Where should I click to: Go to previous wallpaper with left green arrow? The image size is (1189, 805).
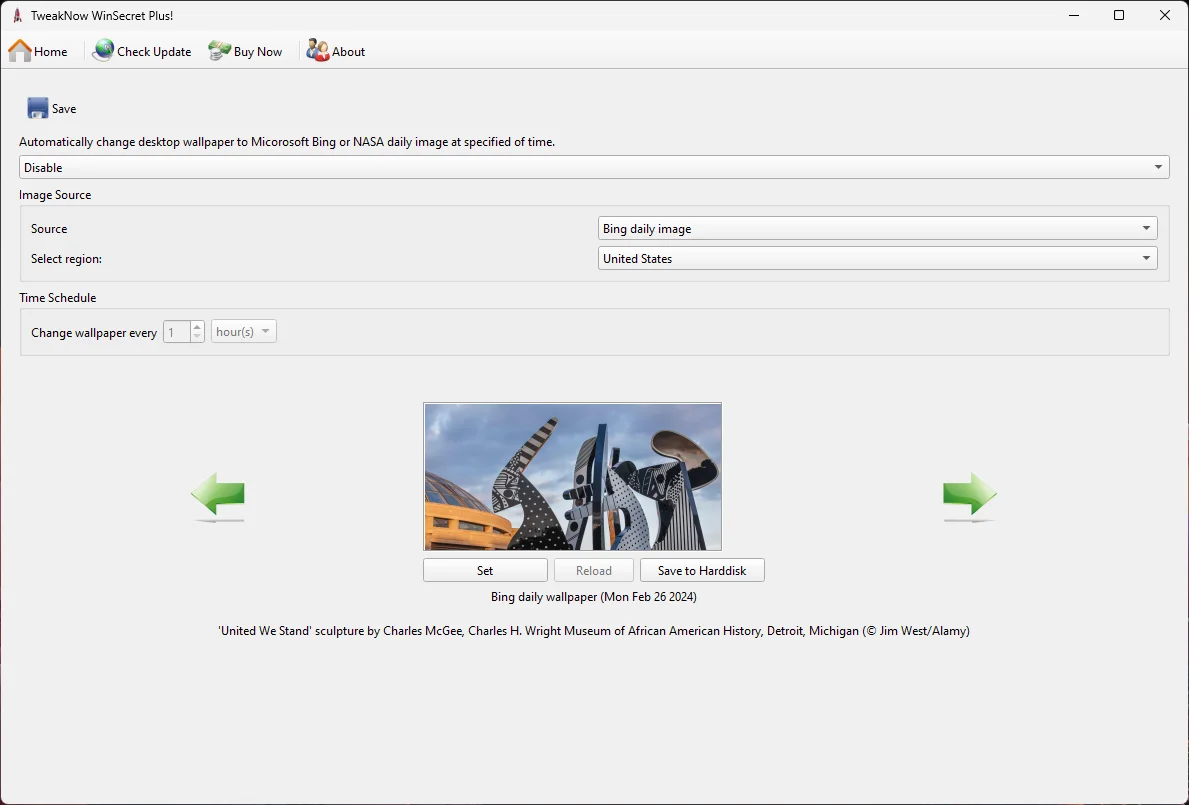point(218,496)
